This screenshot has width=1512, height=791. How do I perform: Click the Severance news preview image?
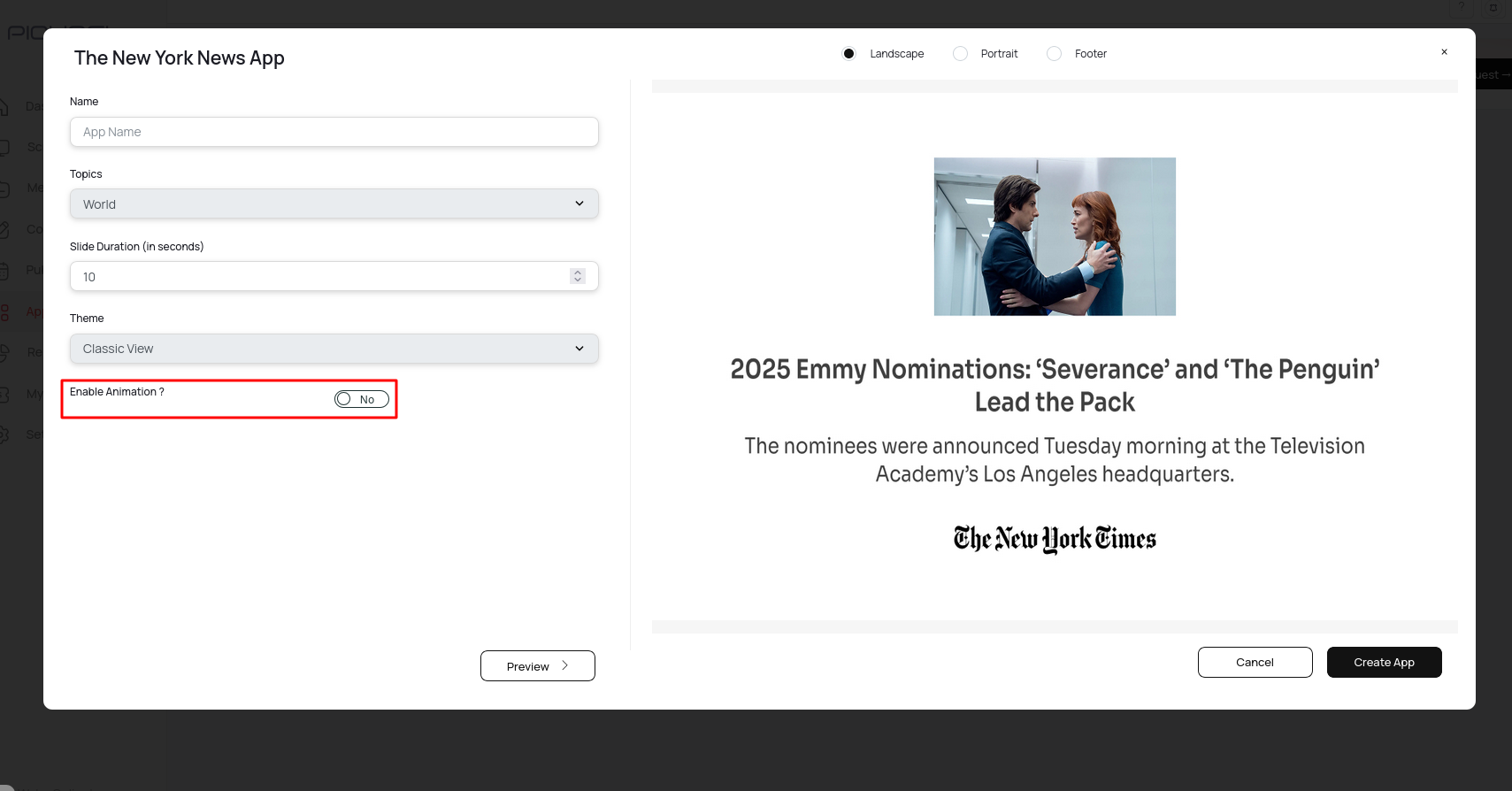pyautogui.click(x=1055, y=236)
